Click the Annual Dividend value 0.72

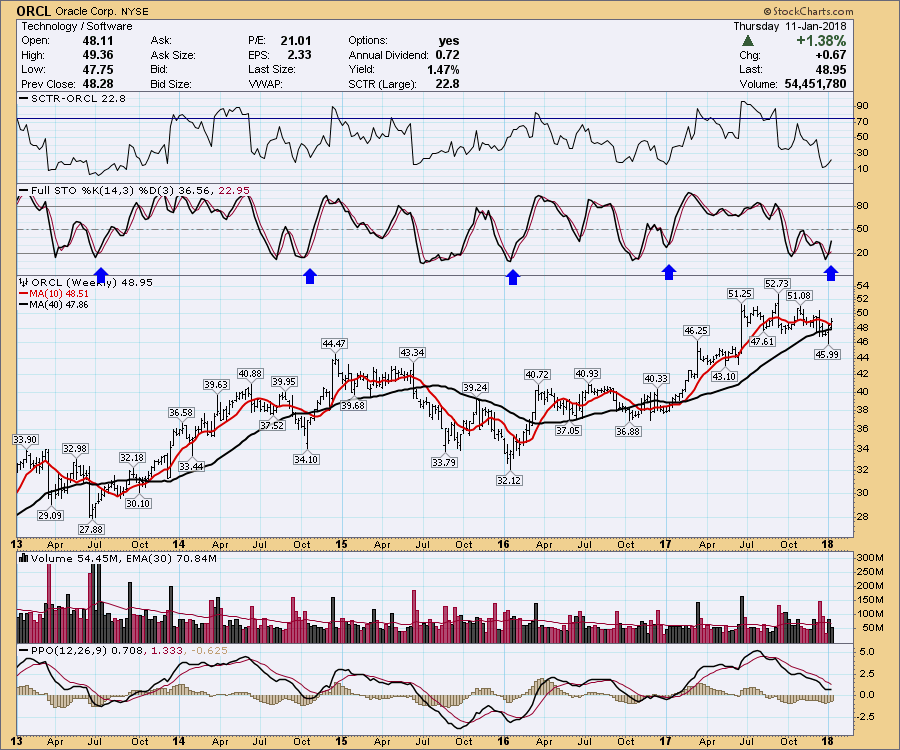pyautogui.click(x=447, y=55)
